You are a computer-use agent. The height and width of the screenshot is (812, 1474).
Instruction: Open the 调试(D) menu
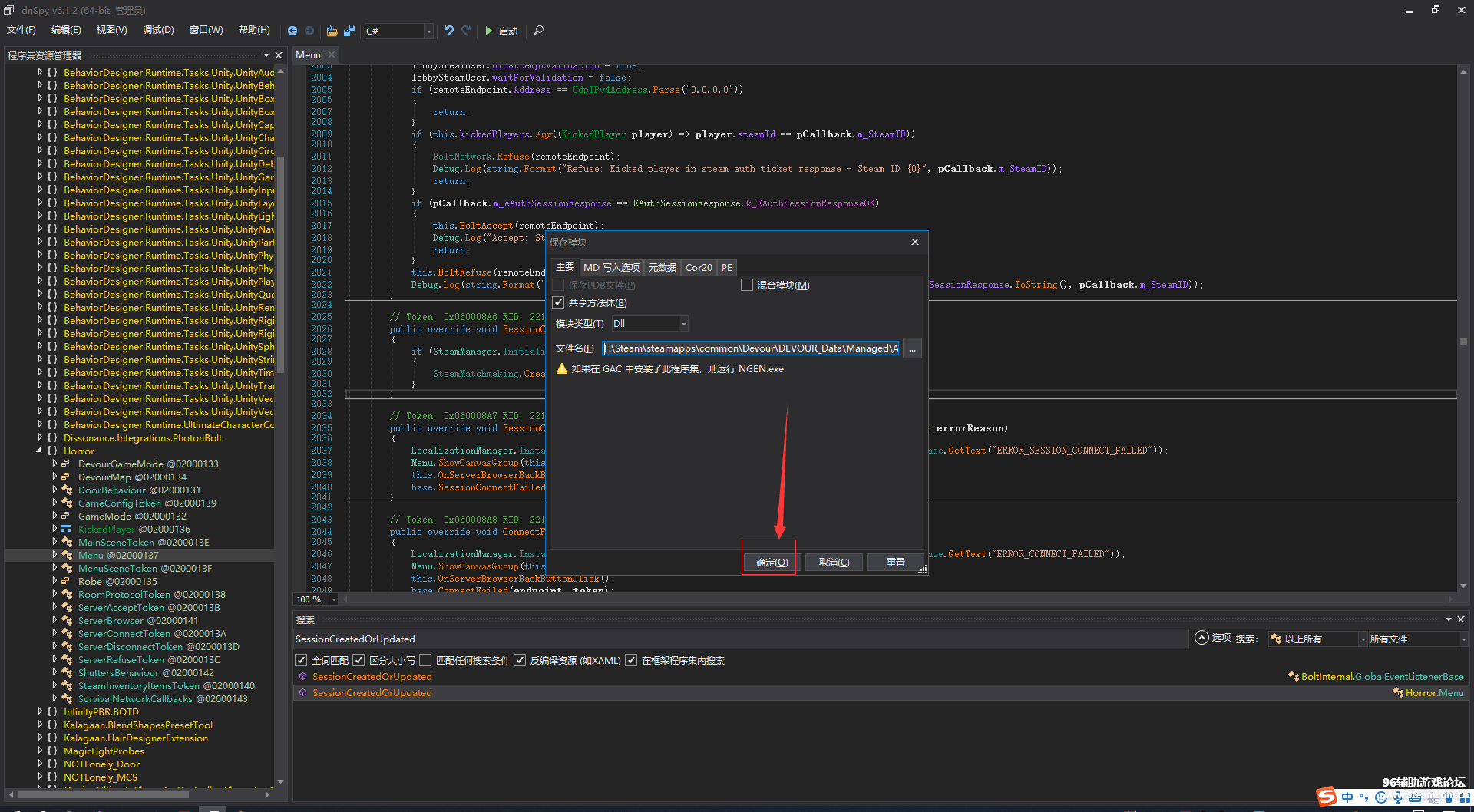pyautogui.click(x=158, y=30)
